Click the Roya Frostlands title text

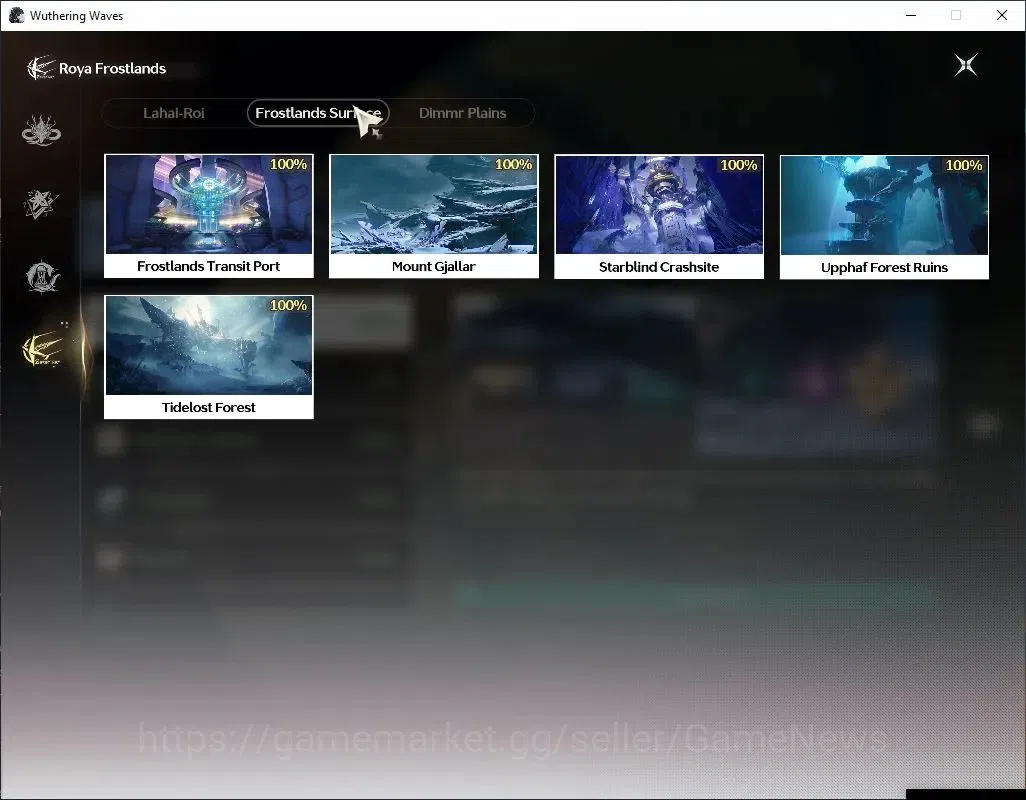tap(113, 69)
